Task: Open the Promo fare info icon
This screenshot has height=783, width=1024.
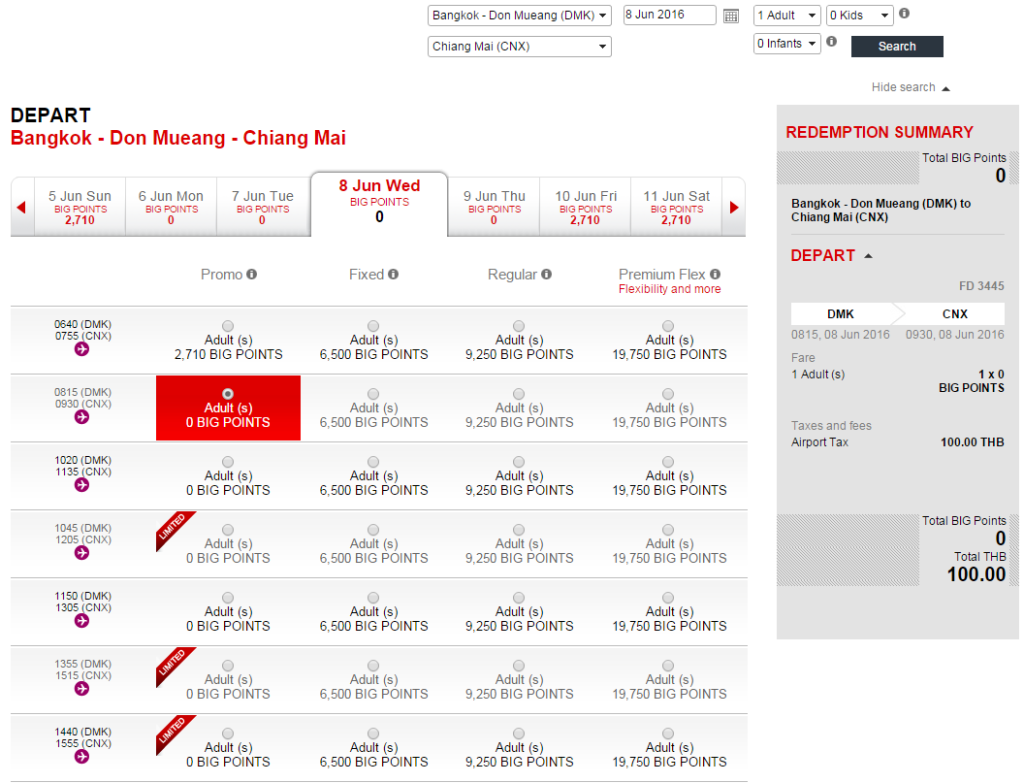Action: coord(251,274)
